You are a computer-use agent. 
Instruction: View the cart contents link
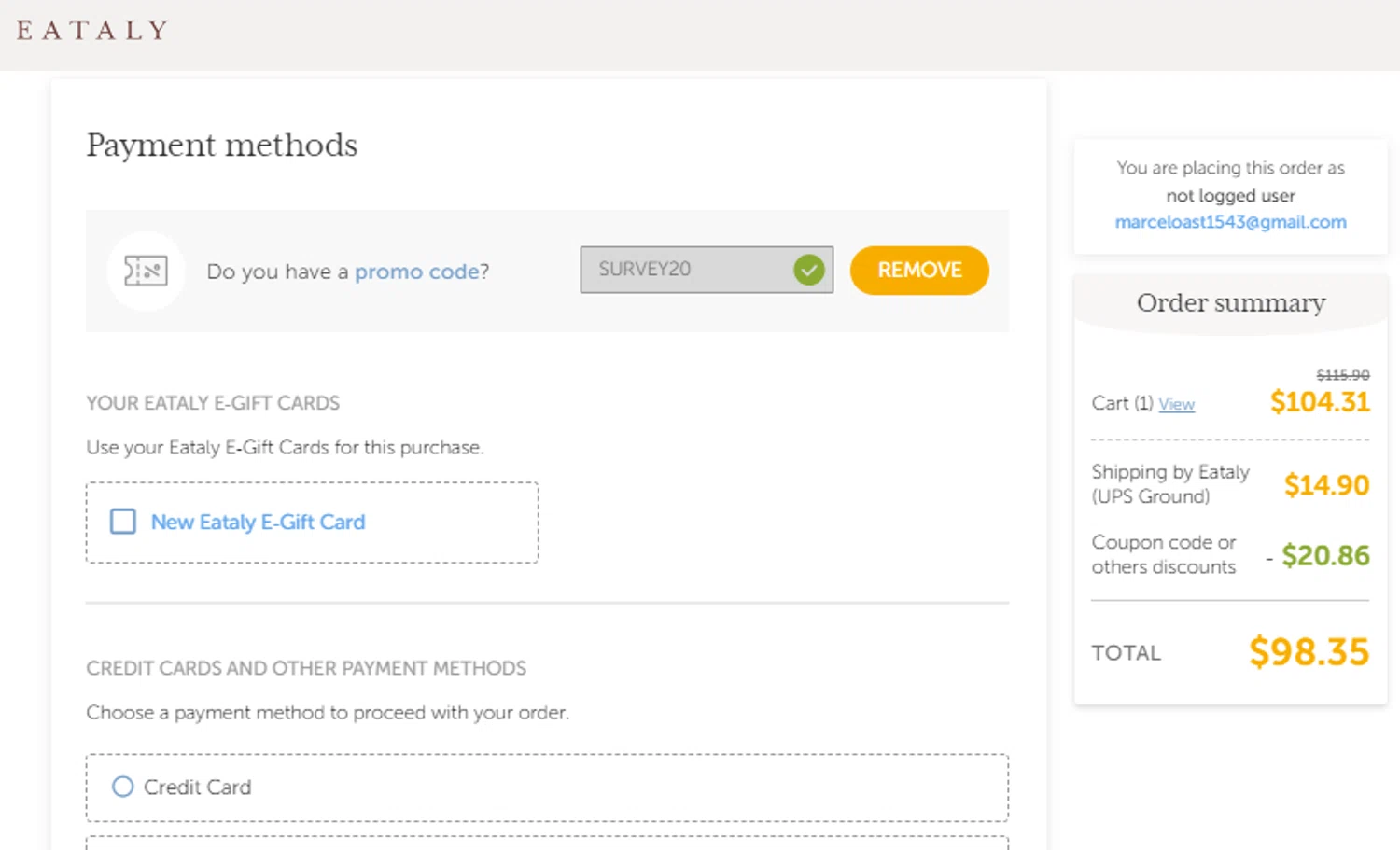(1176, 404)
